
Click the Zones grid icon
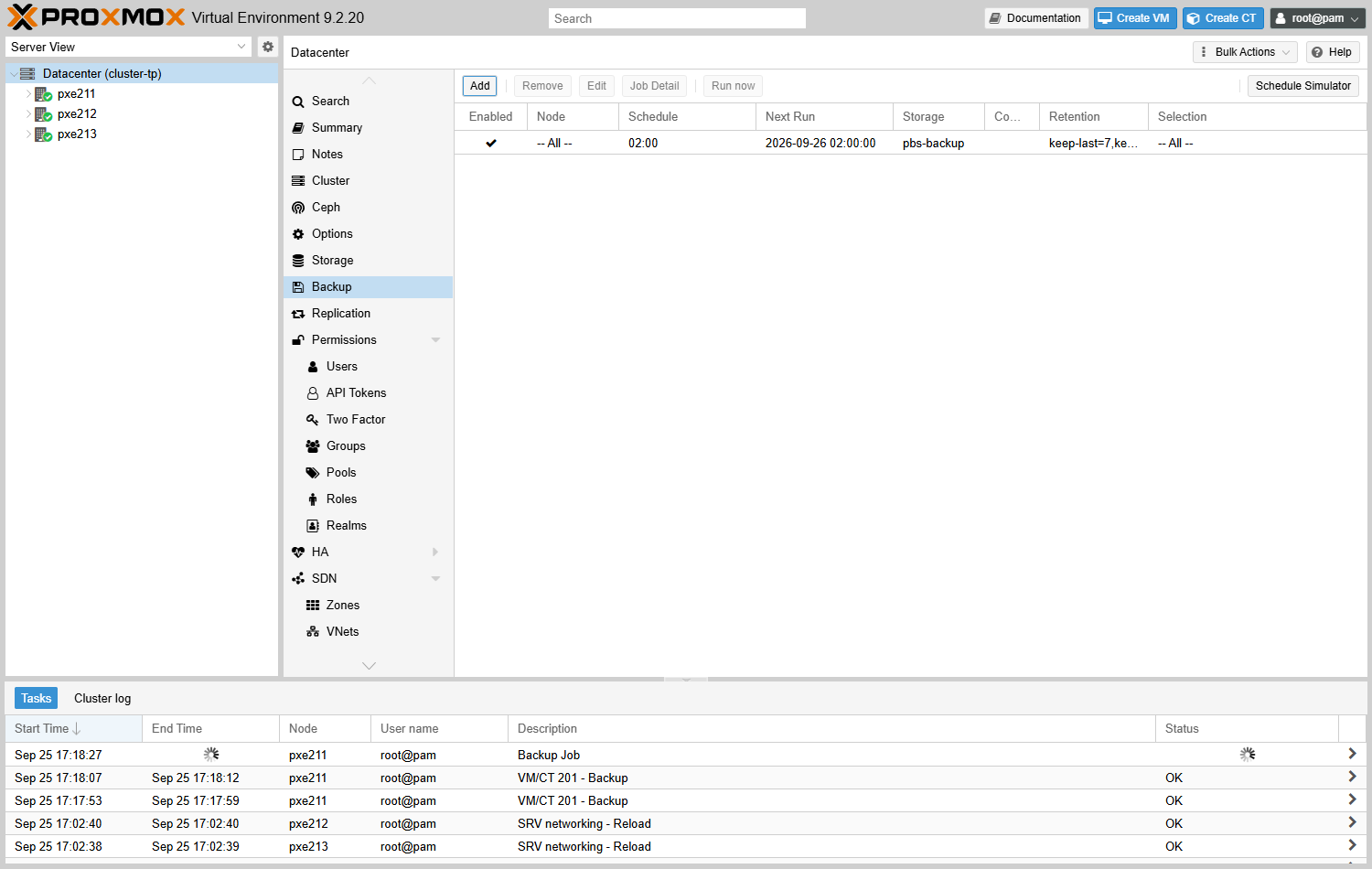click(x=313, y=606)
